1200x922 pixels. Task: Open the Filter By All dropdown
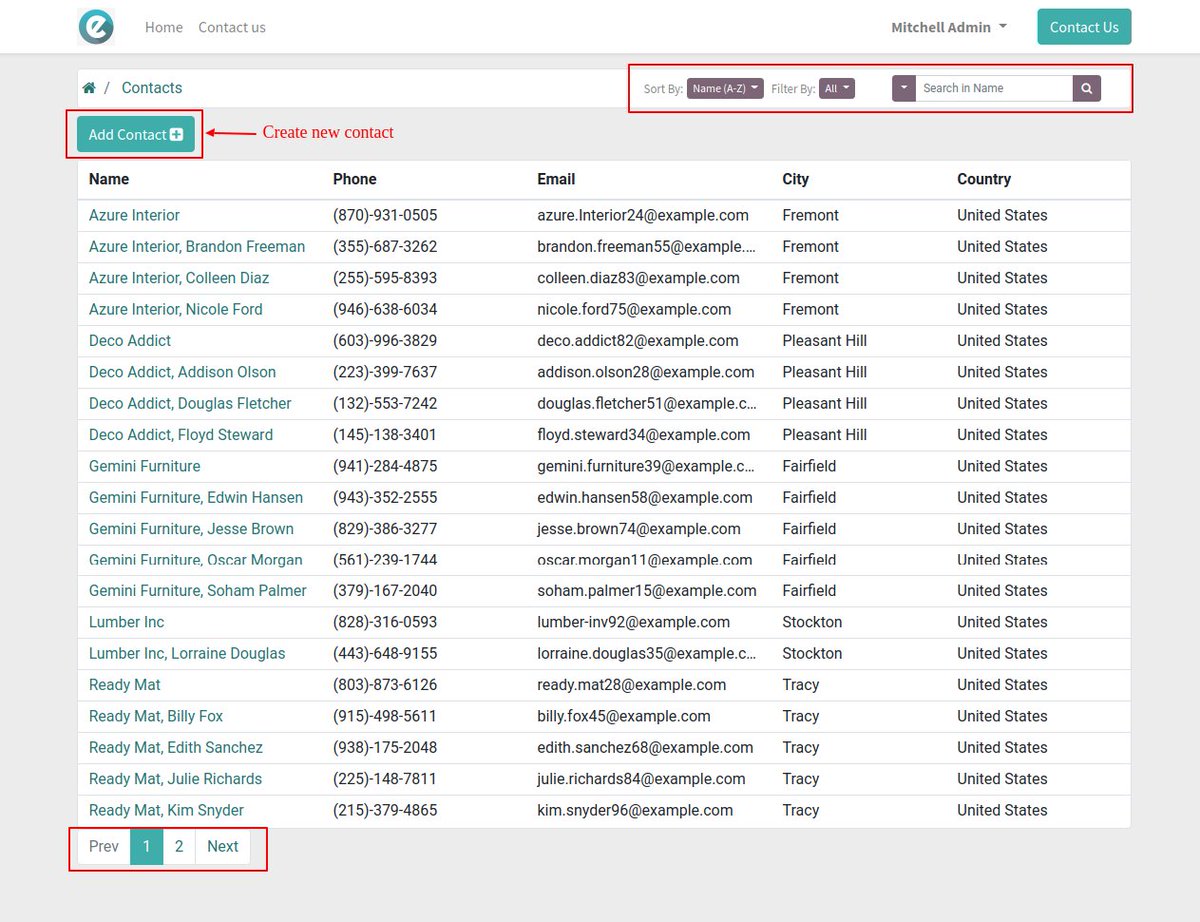(837, 88)
